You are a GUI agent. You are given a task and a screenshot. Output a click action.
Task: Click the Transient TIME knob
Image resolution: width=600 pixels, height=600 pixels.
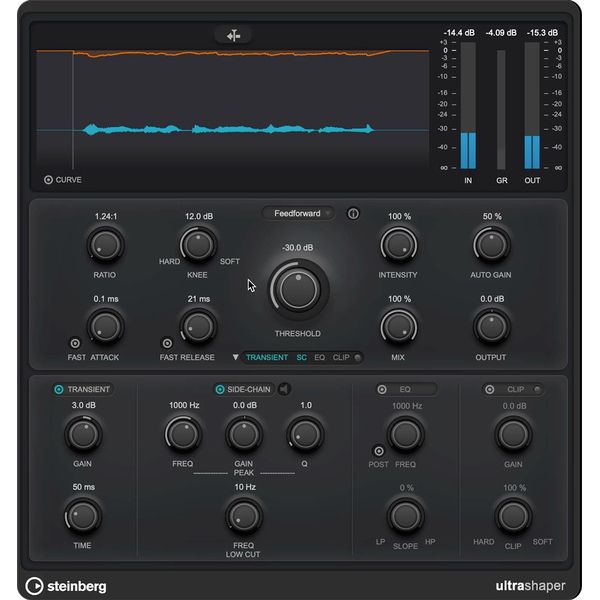pos(83,516)
